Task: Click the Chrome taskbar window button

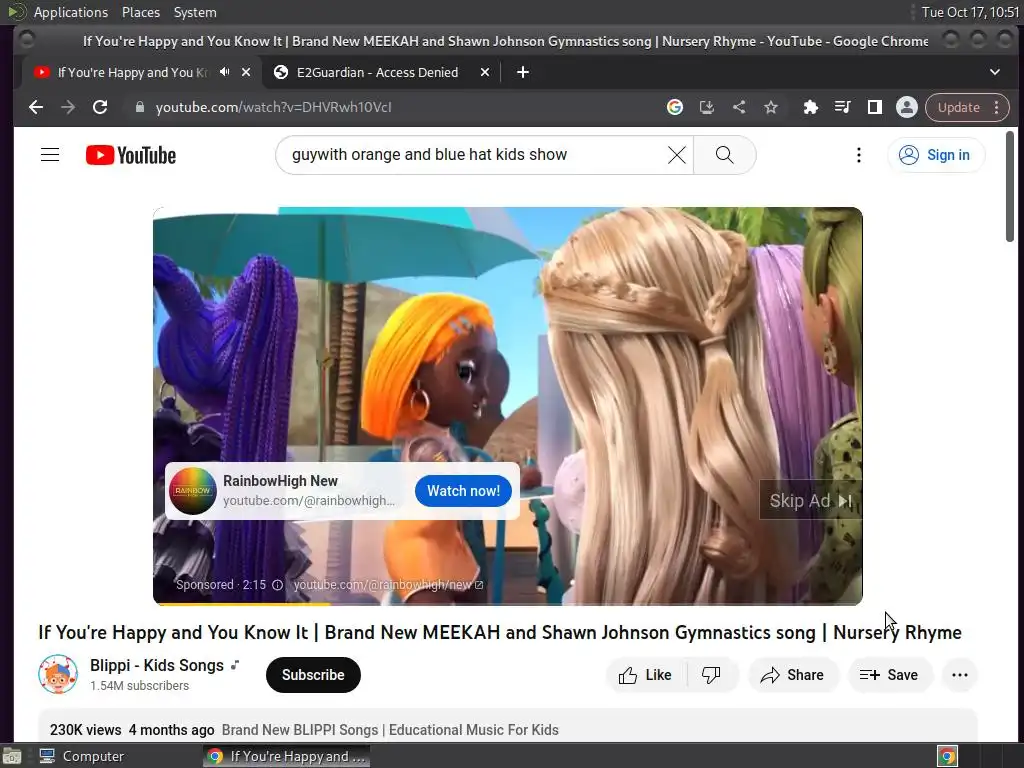Action: pos(287,756)
